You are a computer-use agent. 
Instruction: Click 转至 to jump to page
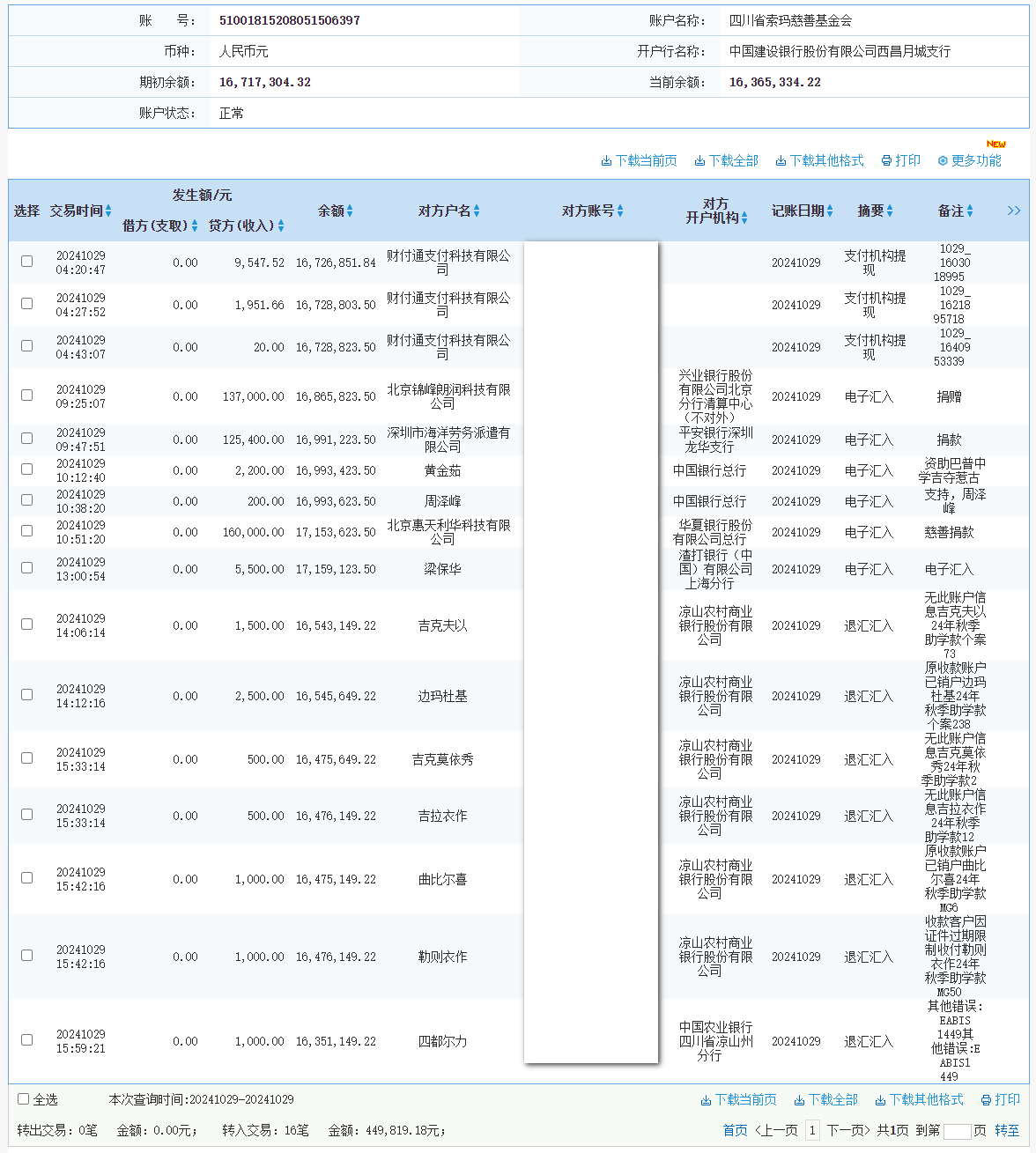pos(1007,1130)
